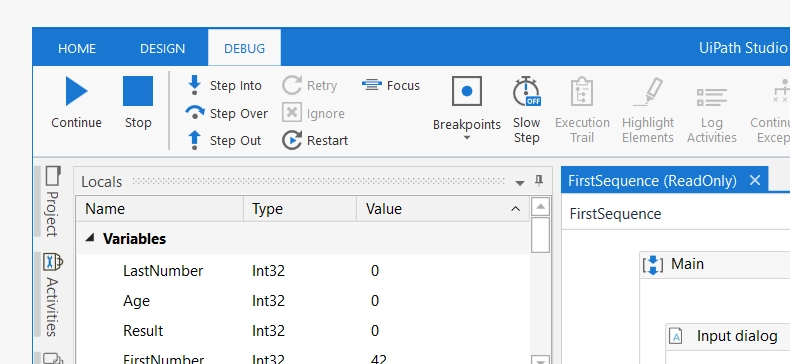Click the Continue play icon
Image resolution: width=790 pixels, height=364 pixels.
pos(77,91)
